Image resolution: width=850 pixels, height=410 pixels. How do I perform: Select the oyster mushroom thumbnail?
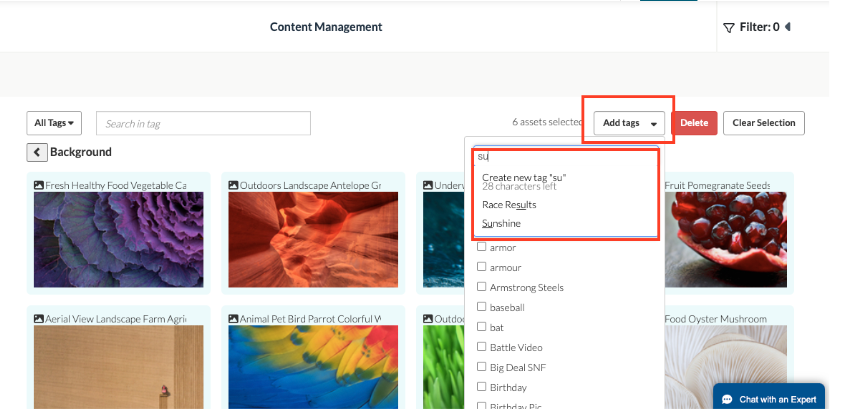(725, 367)
